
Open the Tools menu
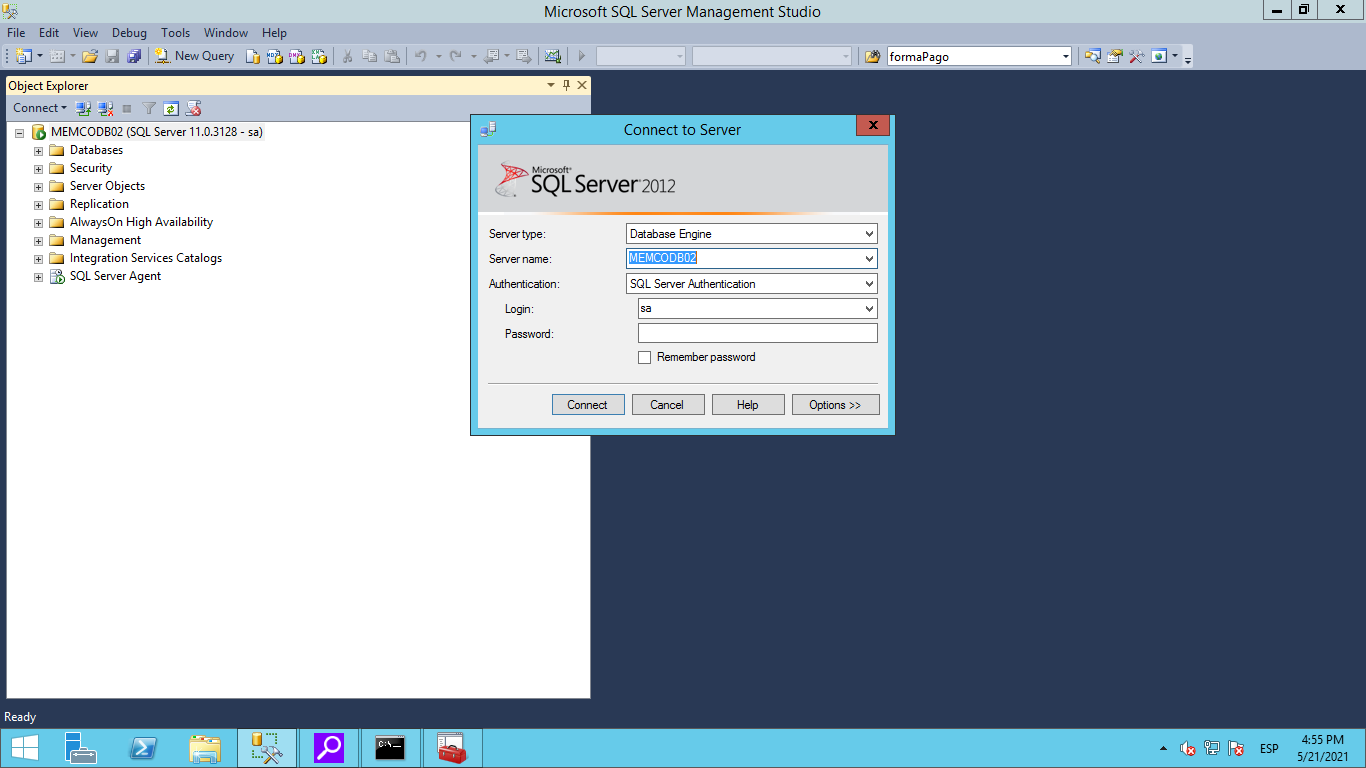pos(175,33)
